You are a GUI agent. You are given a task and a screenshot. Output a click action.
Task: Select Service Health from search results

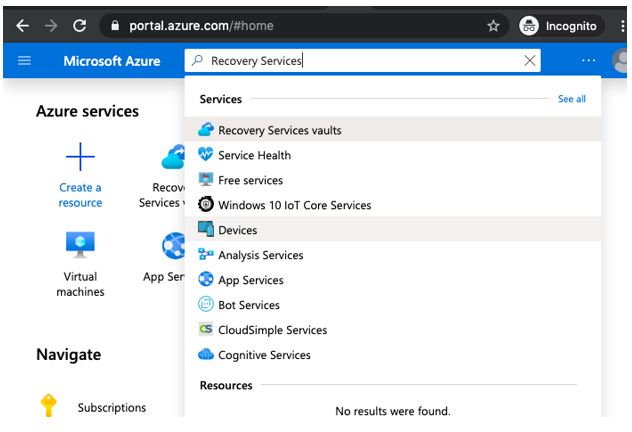[254, 155]
